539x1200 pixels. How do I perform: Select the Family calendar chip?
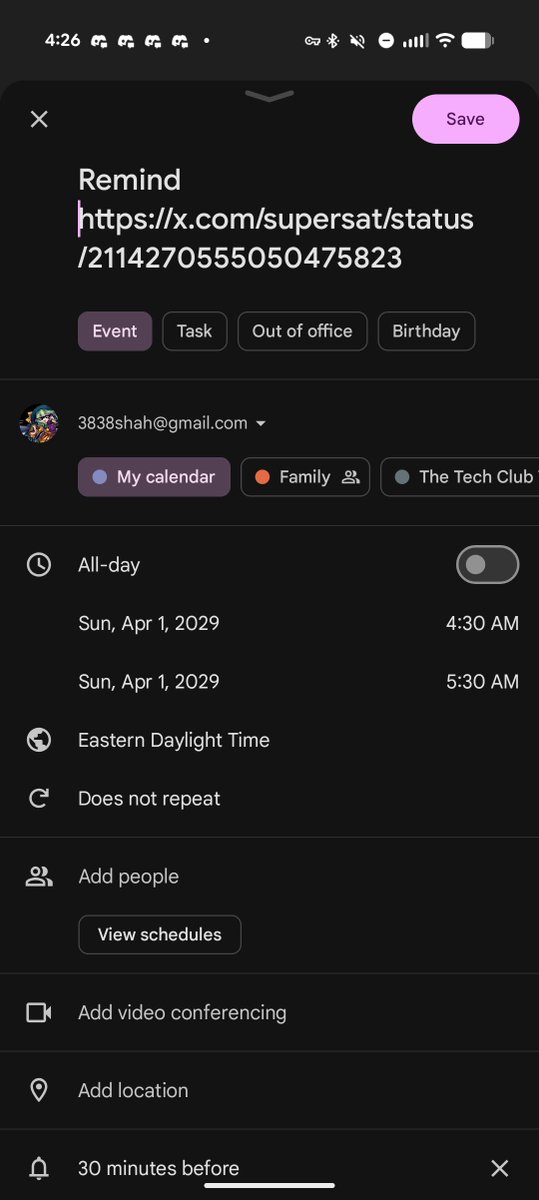pos(305,477)
